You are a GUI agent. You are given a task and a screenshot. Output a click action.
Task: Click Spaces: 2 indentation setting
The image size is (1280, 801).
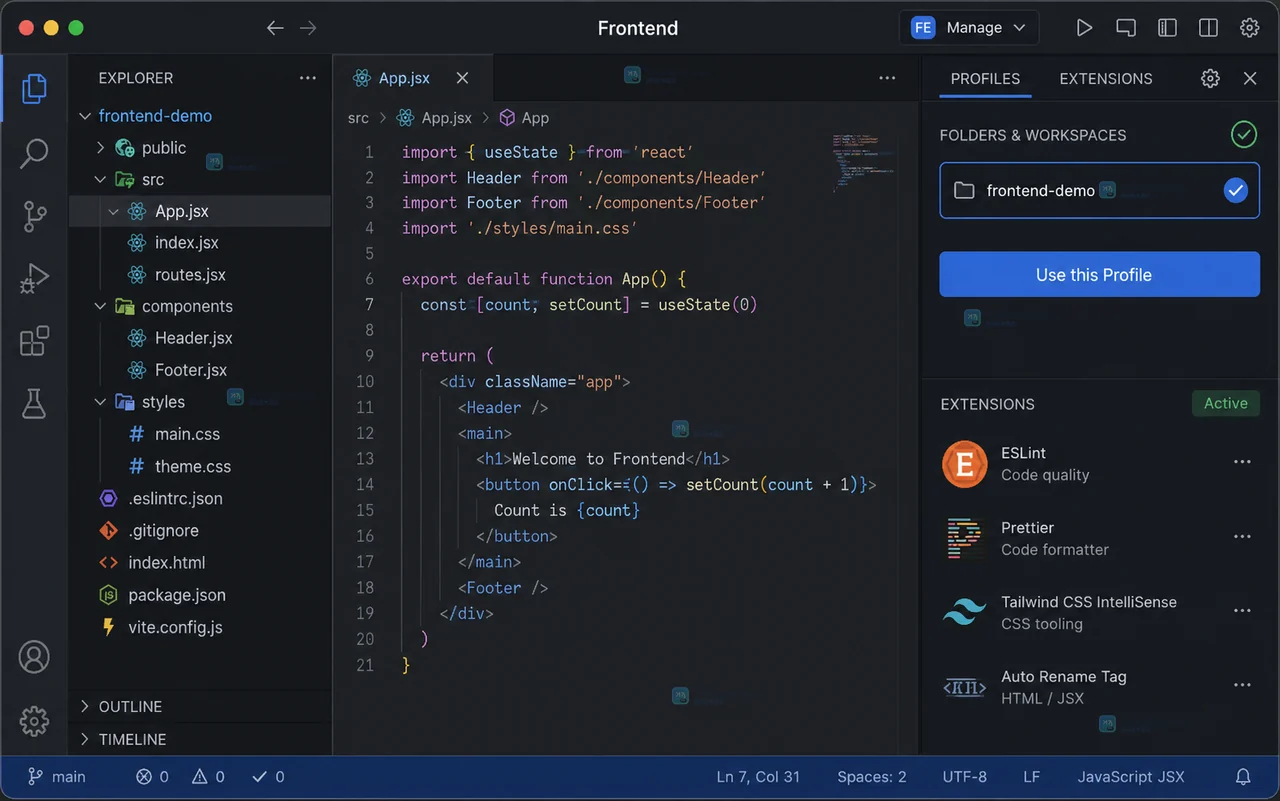[x=872, y=777]
